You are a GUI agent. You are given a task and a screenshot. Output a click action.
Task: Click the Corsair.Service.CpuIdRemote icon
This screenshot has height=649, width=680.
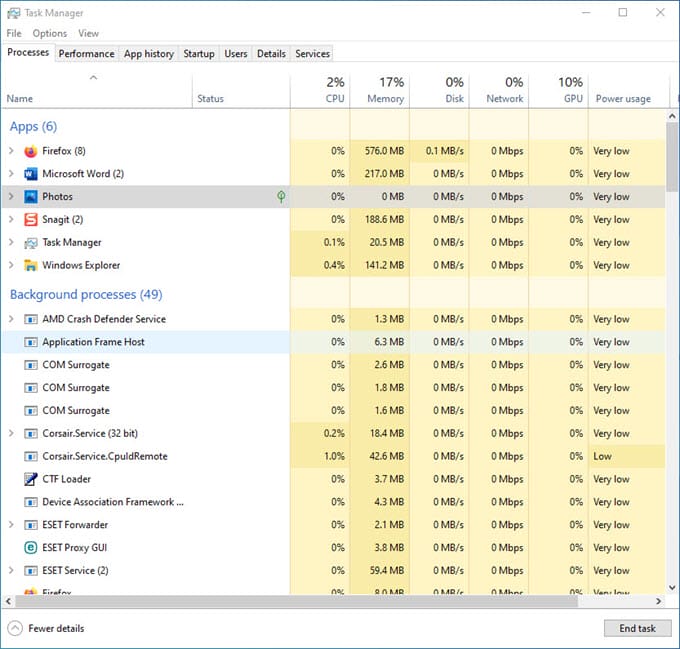tap(31, 457)
